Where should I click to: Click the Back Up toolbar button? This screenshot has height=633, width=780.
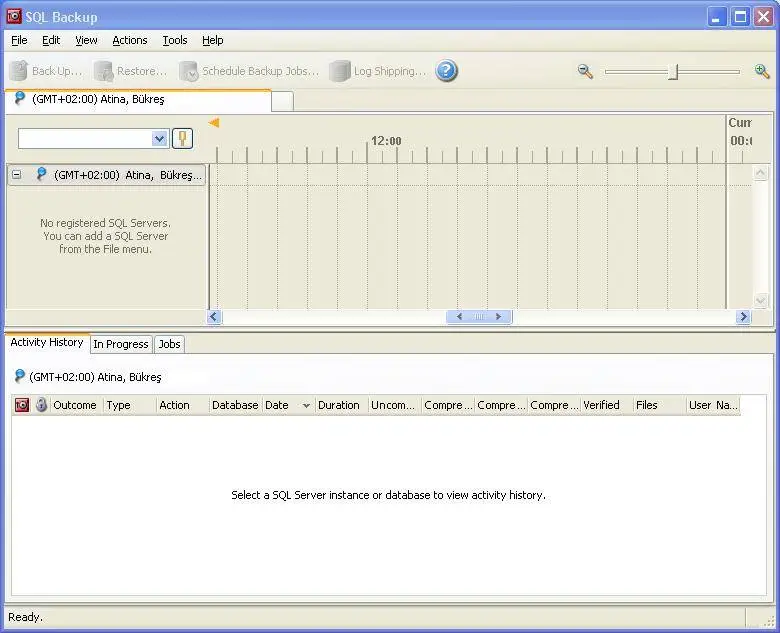[46, 71]
